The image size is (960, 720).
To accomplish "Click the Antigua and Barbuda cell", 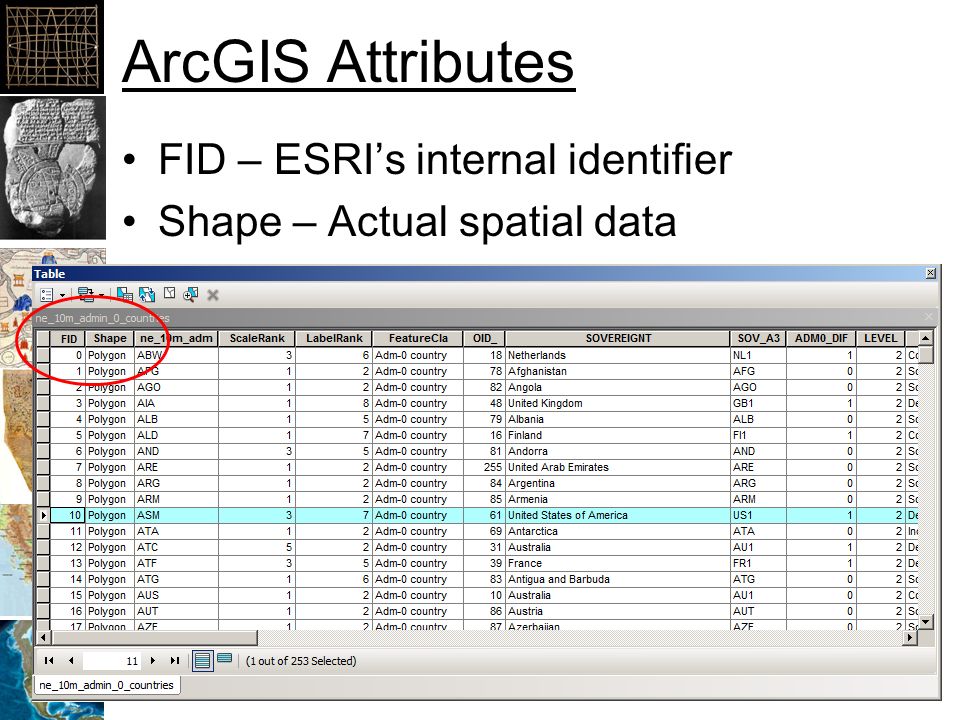I will tap(617, 579).
